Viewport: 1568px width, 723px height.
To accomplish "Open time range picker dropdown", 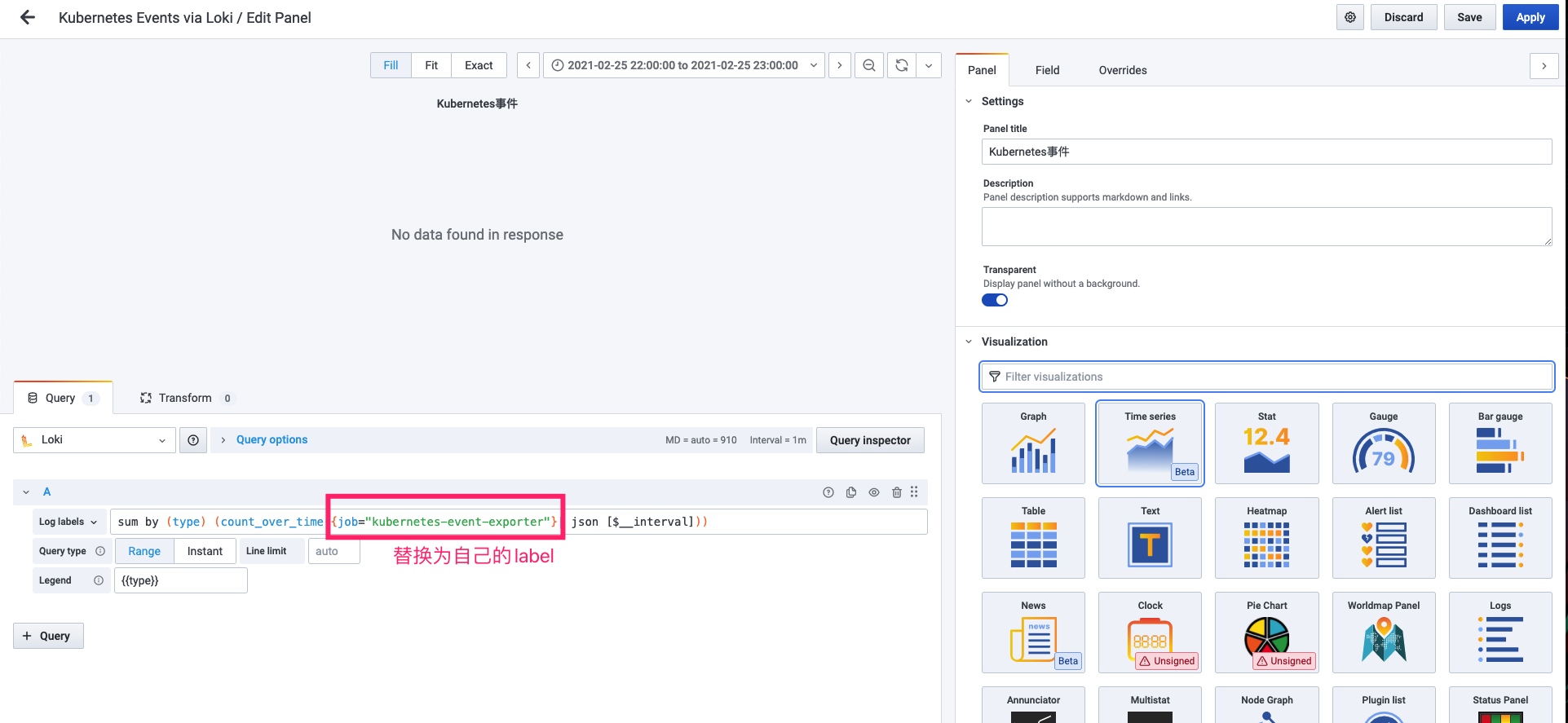I will 683,65.
